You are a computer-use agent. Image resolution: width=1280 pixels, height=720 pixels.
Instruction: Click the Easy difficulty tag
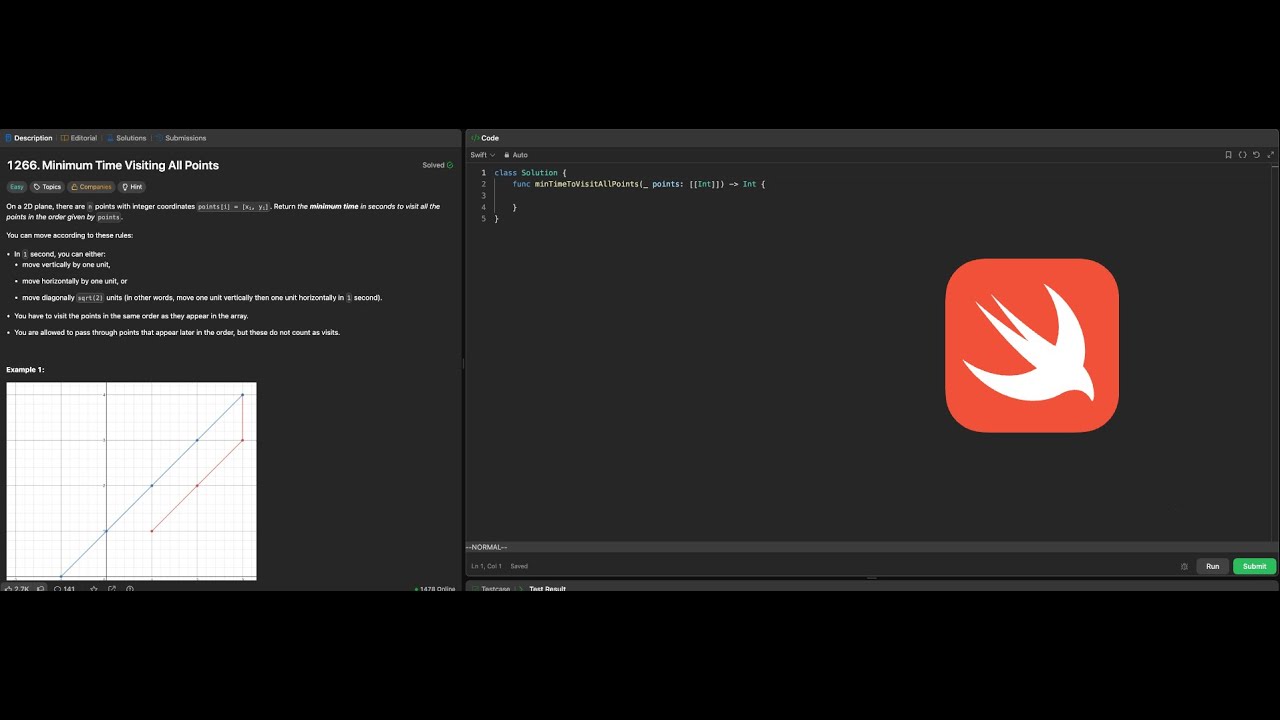[16, 187]
